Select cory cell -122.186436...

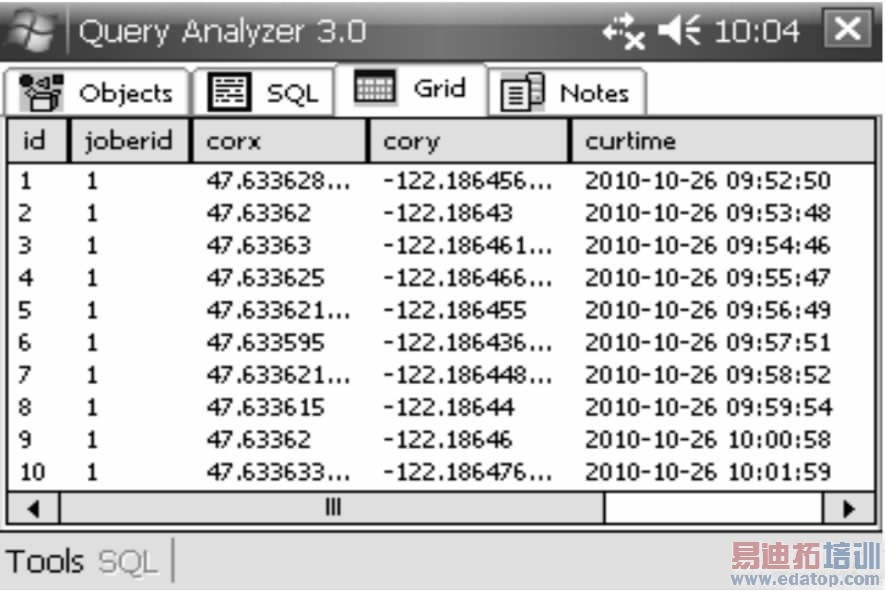(x=468, y=342)
